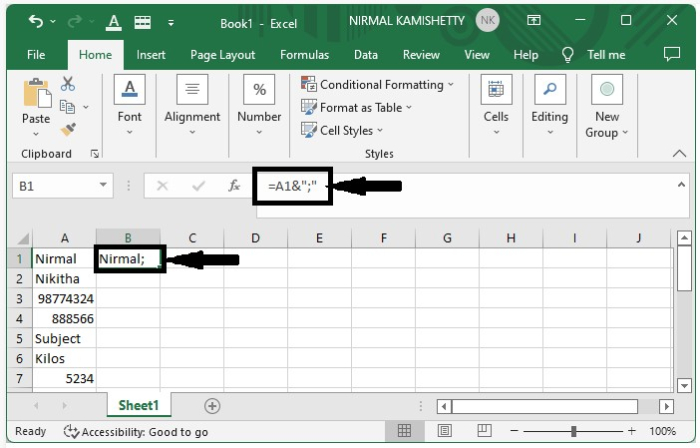Click the Insert Function fx icon
This screenshot has width=700, height=448.
[x=234, y=186]
